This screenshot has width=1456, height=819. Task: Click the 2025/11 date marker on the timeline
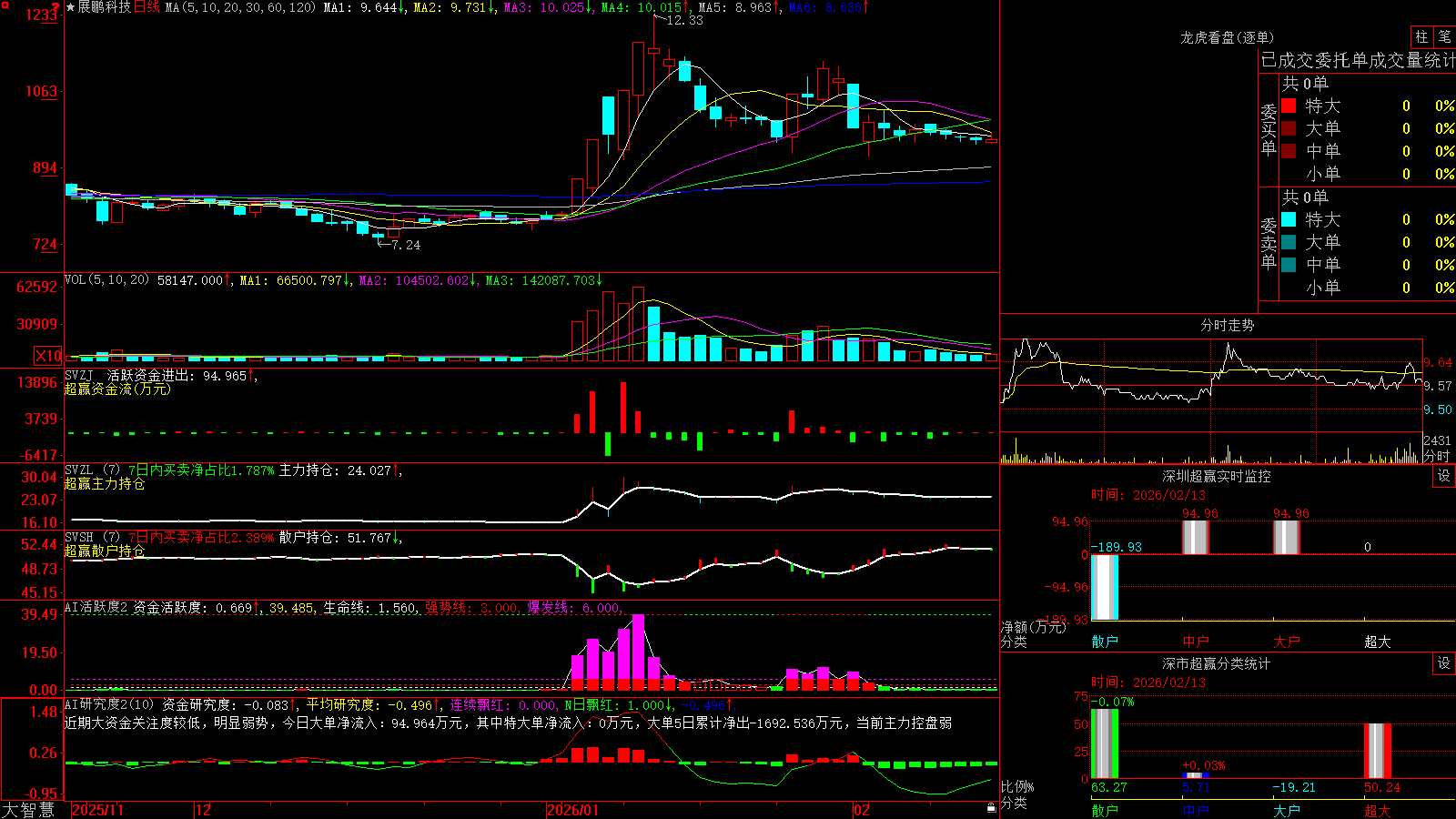[x=97, y=810]
